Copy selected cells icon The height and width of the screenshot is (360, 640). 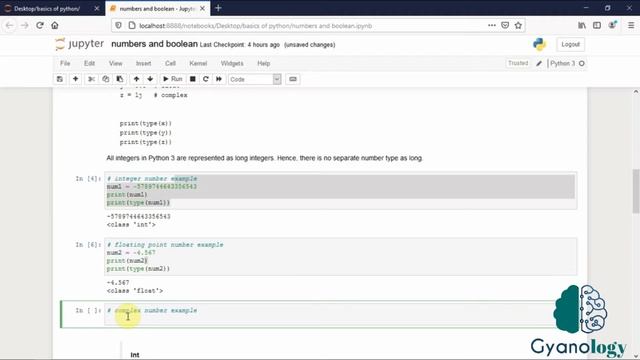(x=106, y=79)
